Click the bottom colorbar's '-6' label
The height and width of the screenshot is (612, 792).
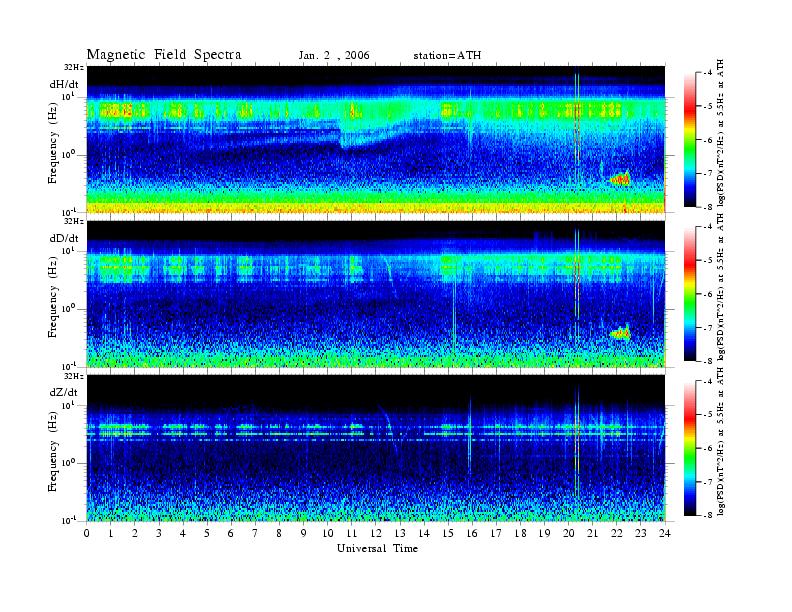(708, 448)
